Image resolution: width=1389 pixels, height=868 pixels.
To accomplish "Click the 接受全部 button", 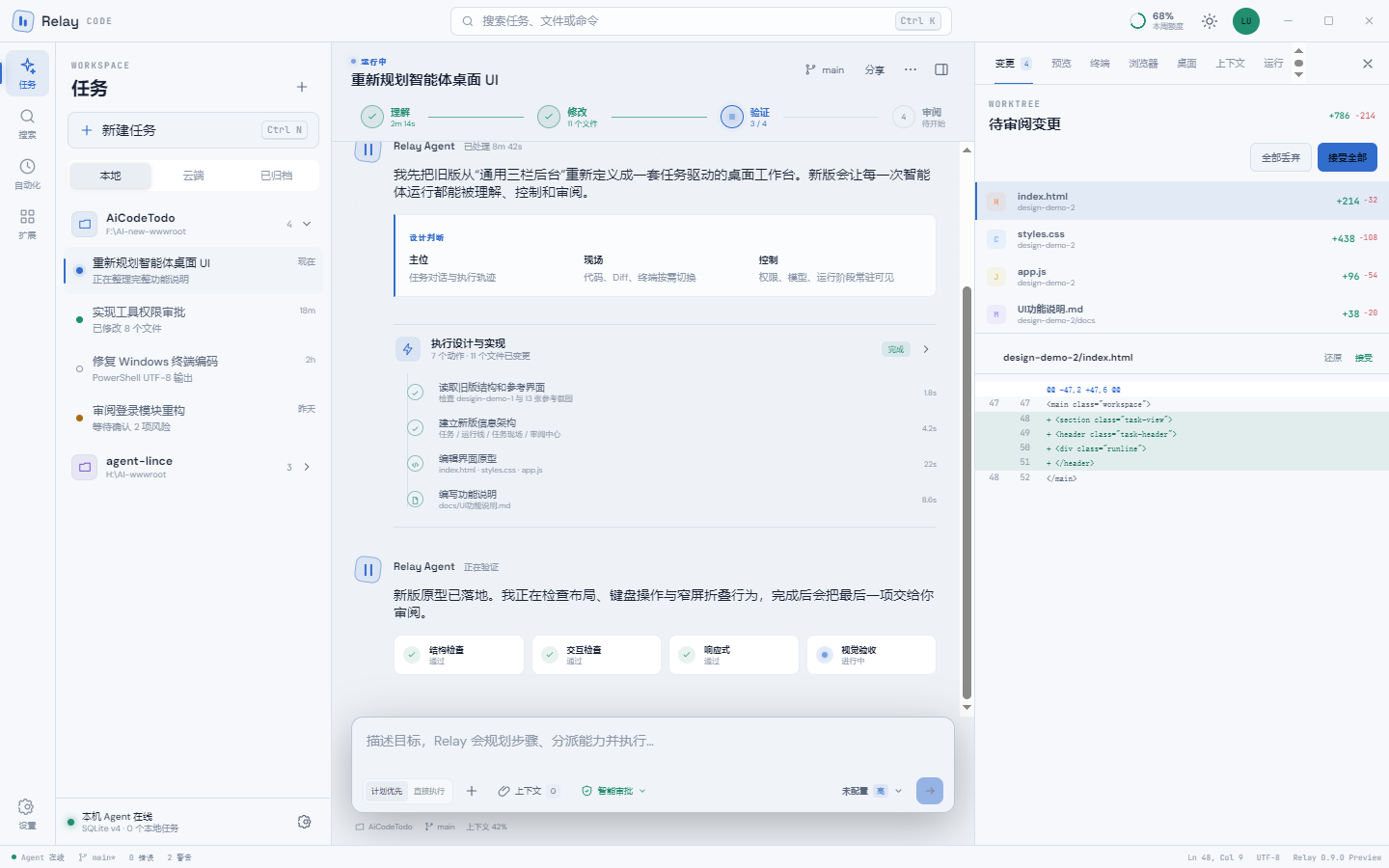I will click(1348, 157).
